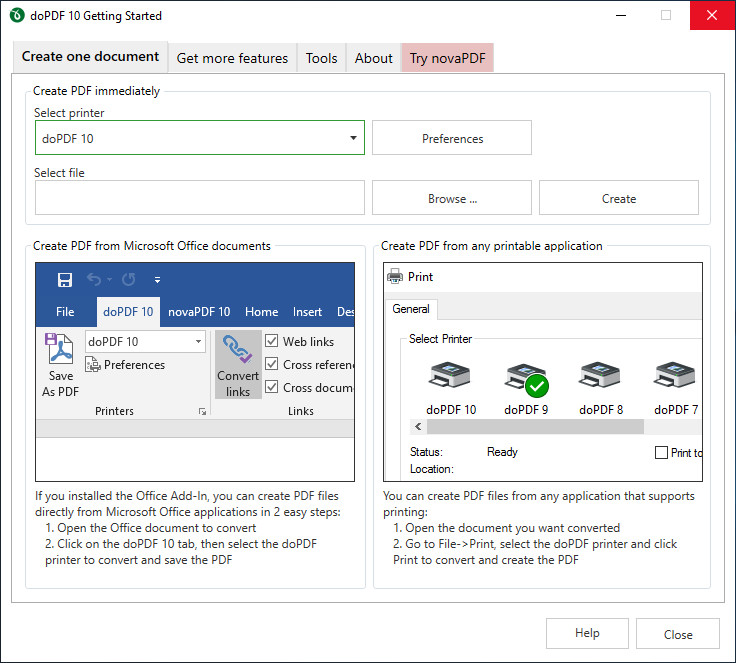
Task: Click the Save As PDF icon
Action: 59,349
